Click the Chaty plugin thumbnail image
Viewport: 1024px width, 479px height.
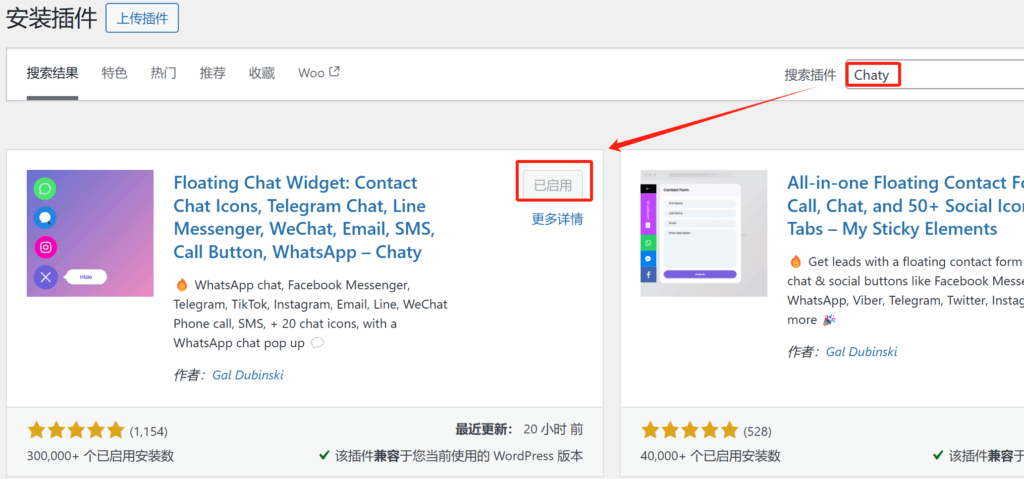pos(90,233)
